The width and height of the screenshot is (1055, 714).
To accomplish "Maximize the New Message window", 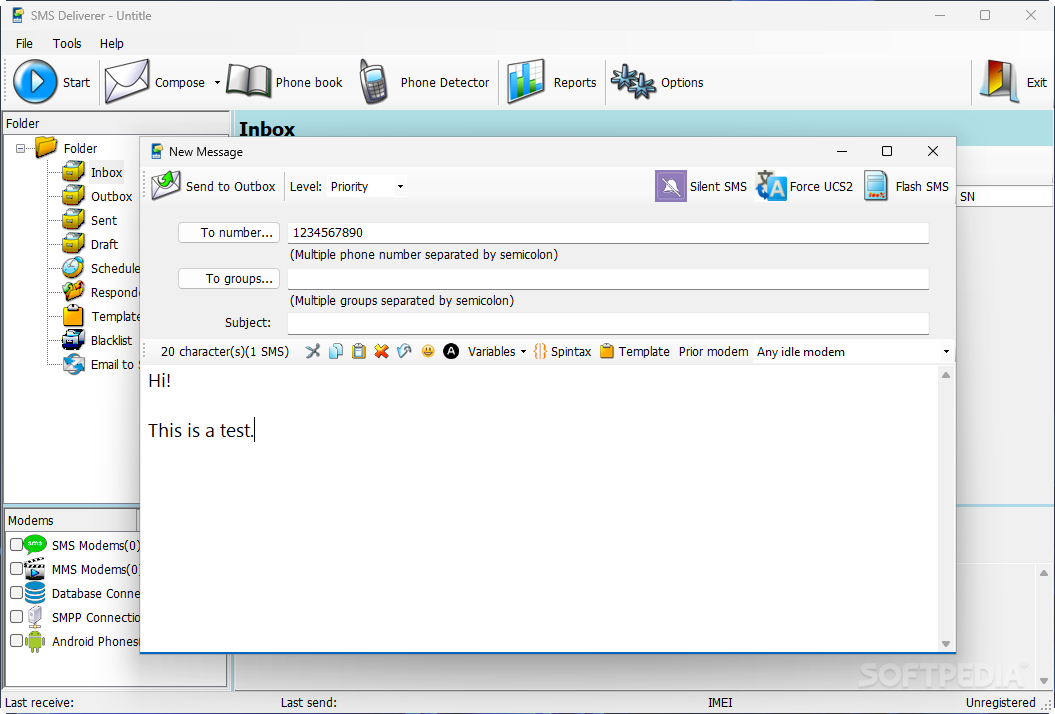I will click(887, 151).
